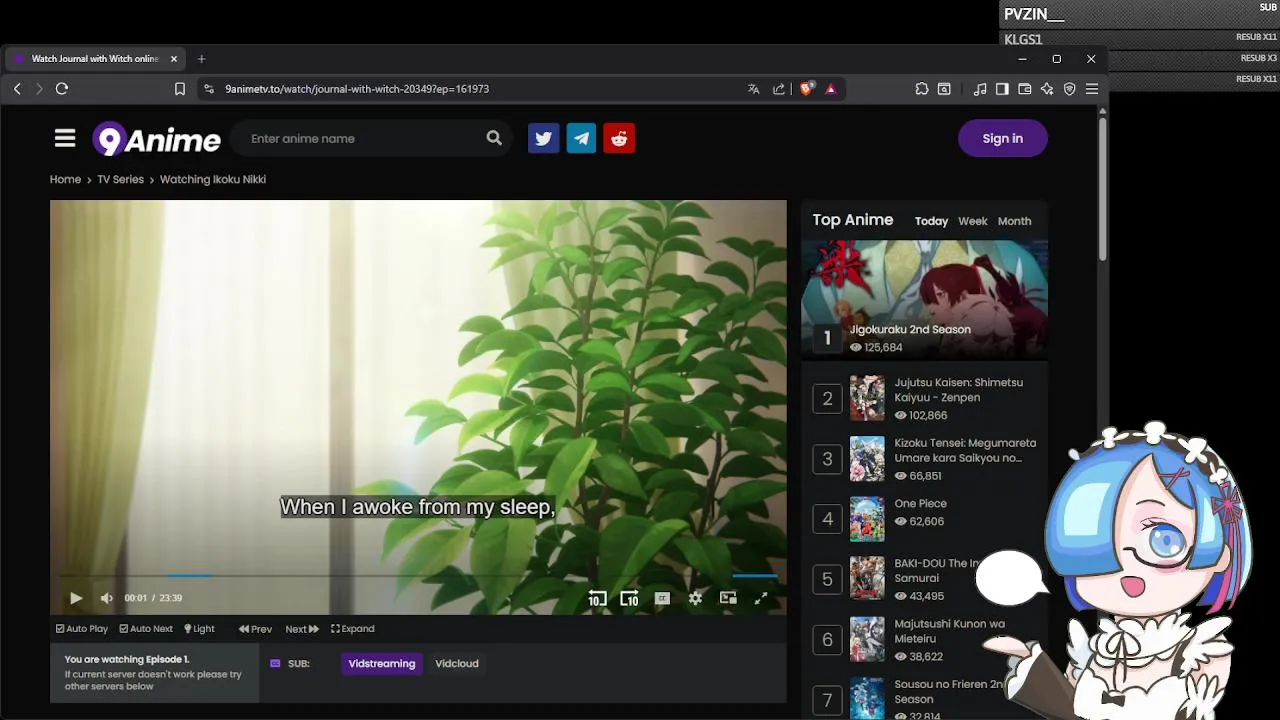Open Brave Rewards triangle icon
This screenshot has height=720, width=1280.
pyautogui.click(x=831, y=89)
